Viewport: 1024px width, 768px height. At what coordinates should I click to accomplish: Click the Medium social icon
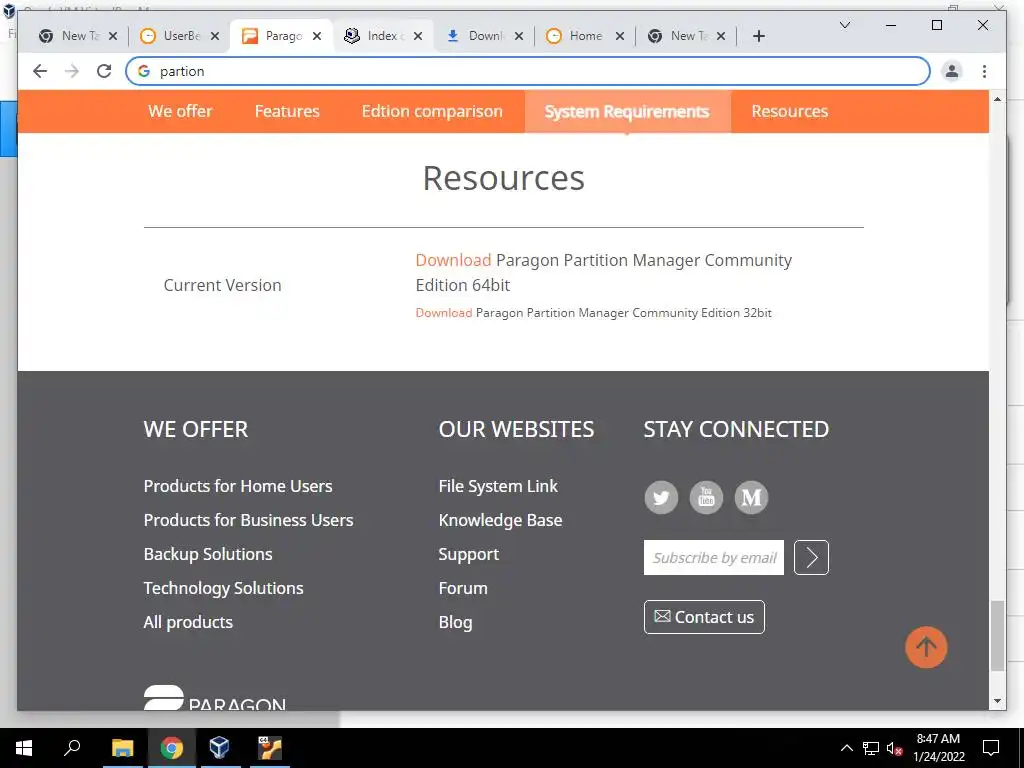point(751,498)
